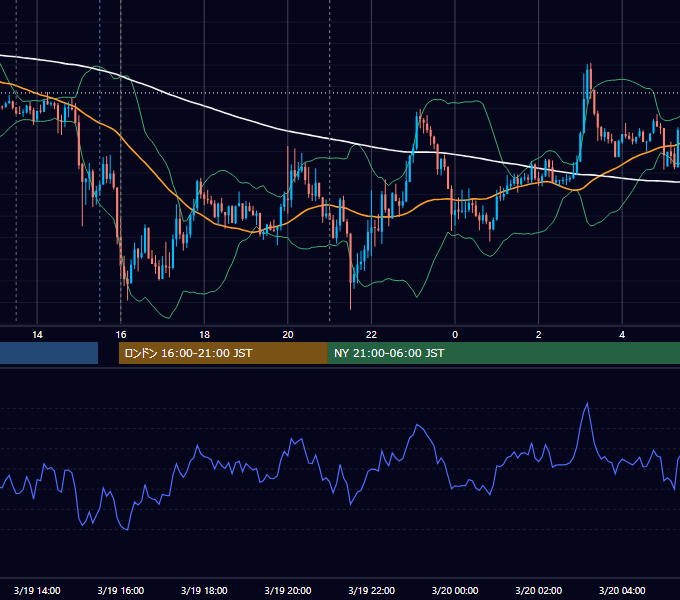Select the "3/20 04:00" time label

[622, 590]
